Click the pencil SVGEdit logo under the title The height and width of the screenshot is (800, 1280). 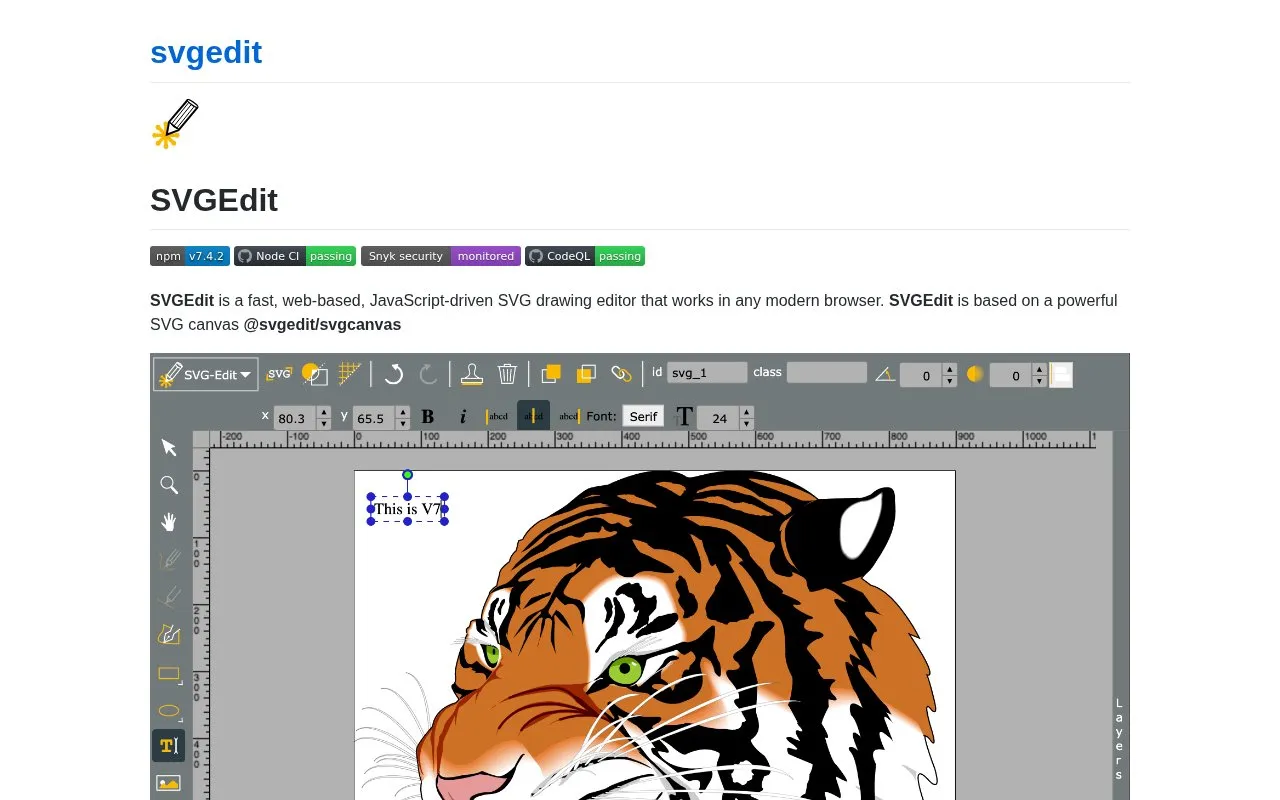click(x=175, y=124)
